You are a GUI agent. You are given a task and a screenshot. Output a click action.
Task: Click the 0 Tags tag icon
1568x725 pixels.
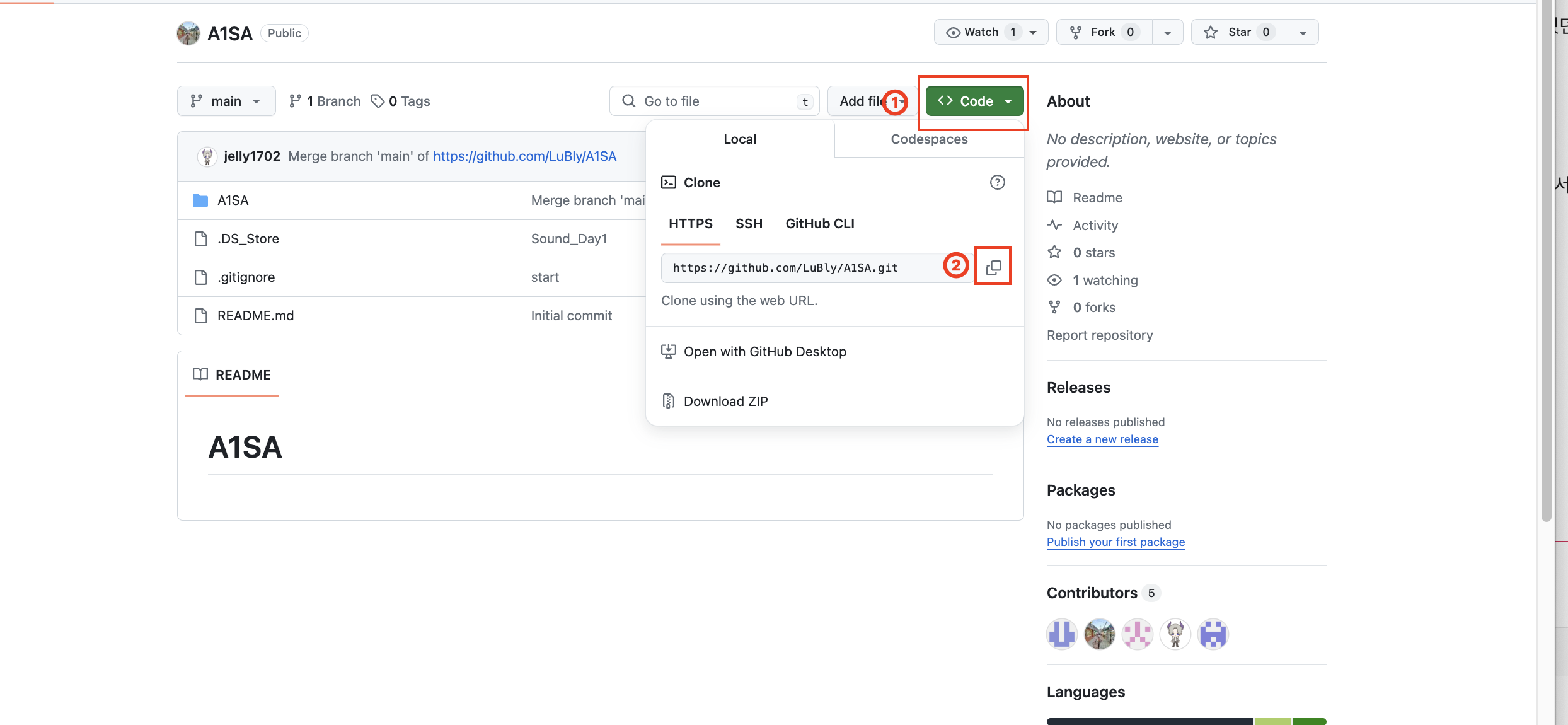click(x=378, y=101)
